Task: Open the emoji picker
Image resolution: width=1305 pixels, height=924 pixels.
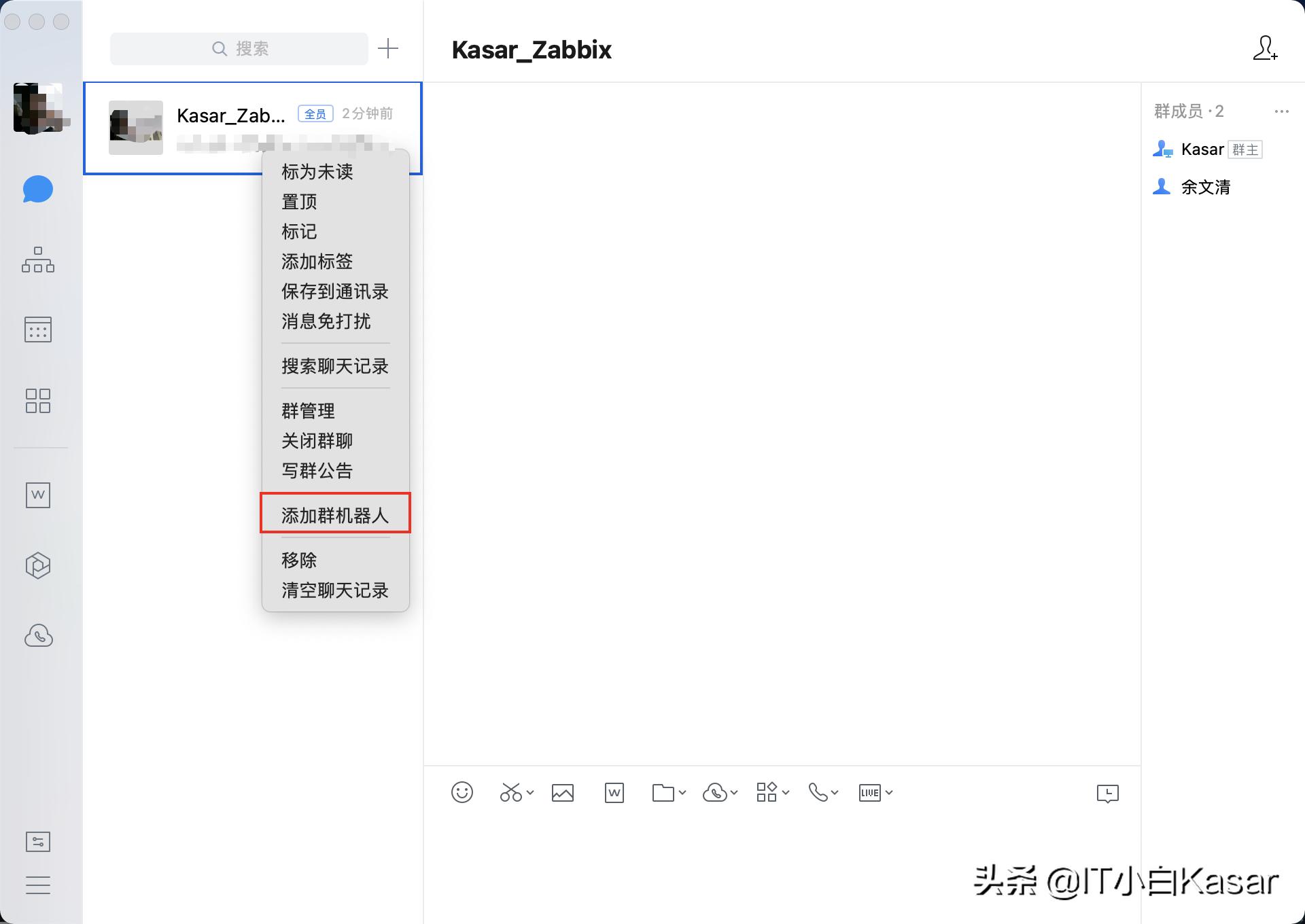Action: click(x=462, y=792)
